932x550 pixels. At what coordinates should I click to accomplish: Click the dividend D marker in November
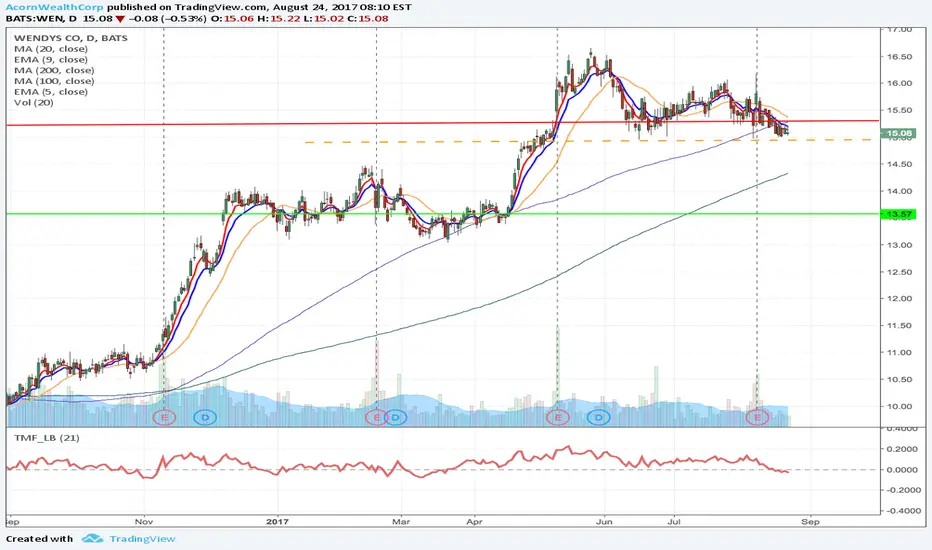point(205,417)
